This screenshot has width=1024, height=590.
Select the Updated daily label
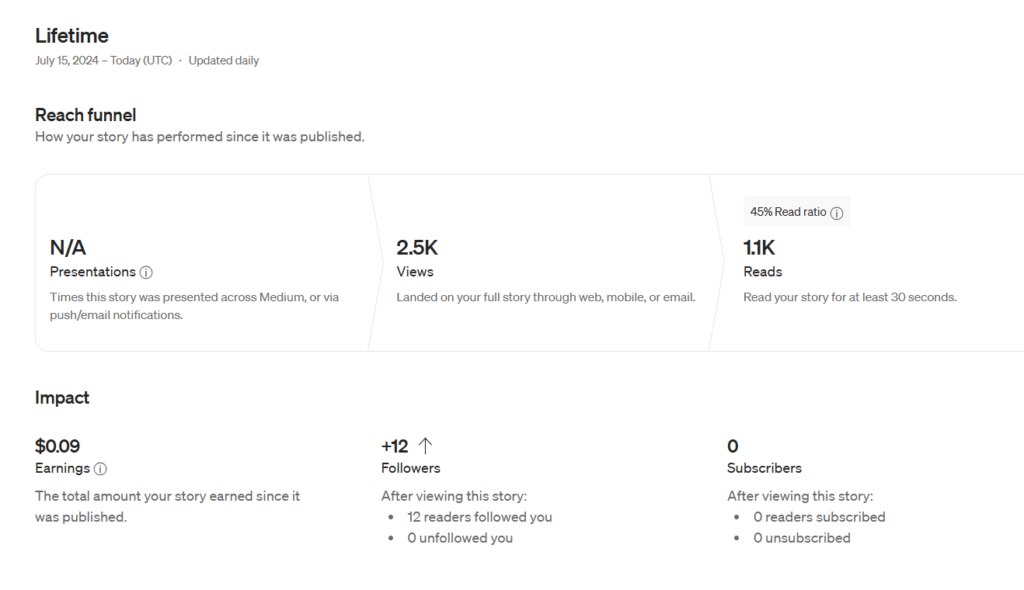pos(224,60)
